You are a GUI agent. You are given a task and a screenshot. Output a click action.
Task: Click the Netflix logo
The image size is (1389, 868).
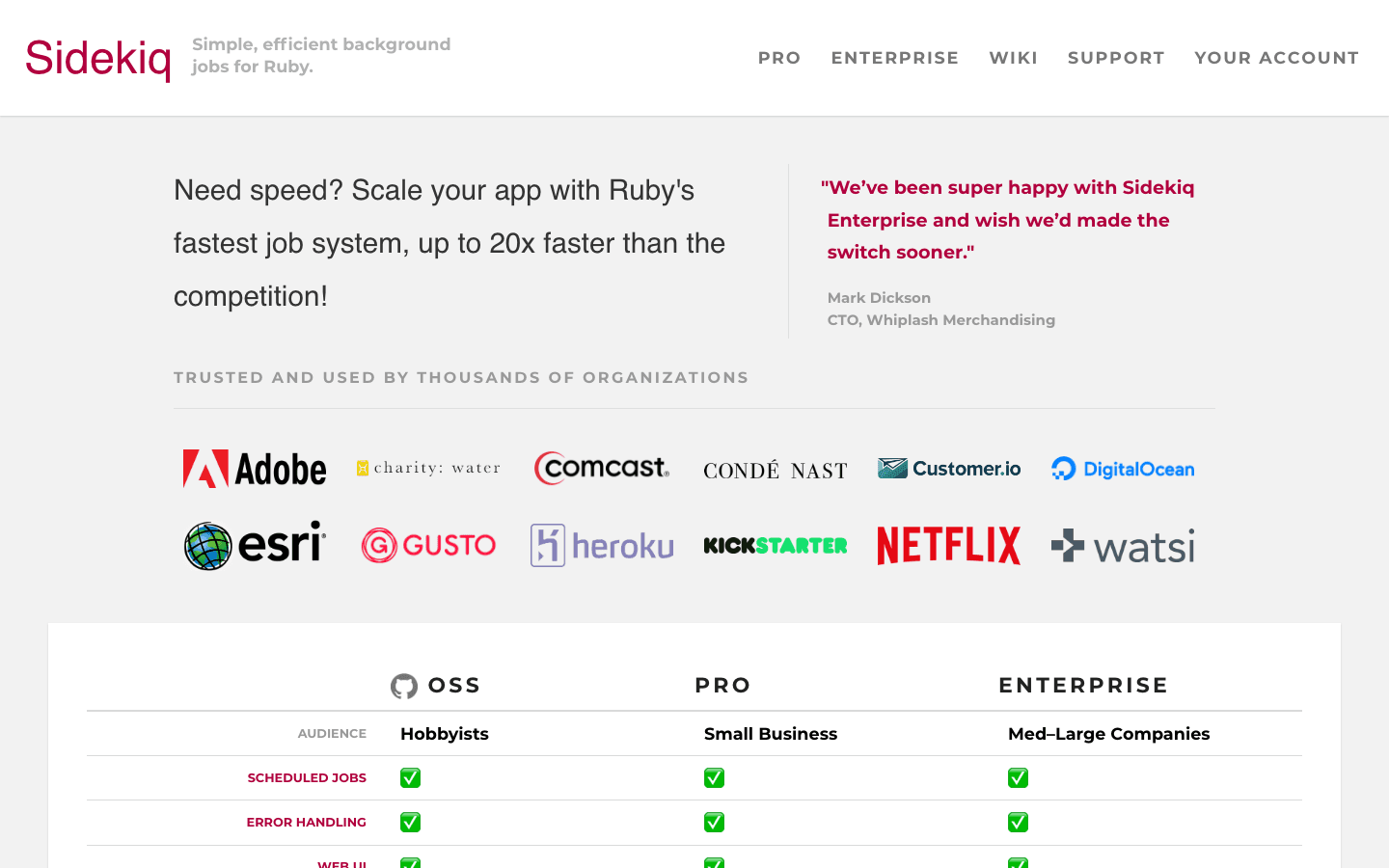949,546
